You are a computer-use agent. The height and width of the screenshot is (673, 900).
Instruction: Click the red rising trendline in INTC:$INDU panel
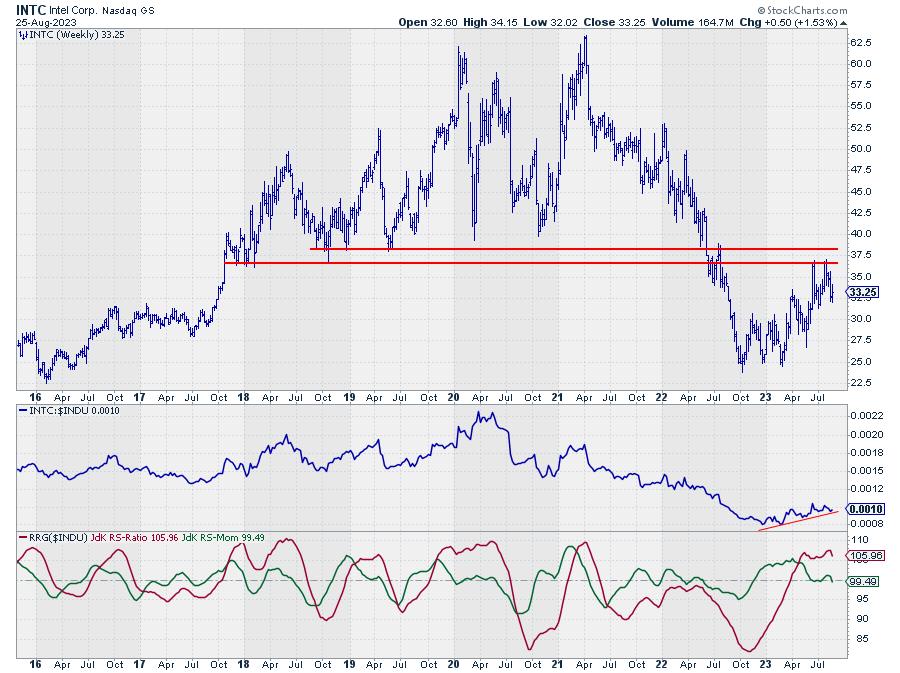798,520
